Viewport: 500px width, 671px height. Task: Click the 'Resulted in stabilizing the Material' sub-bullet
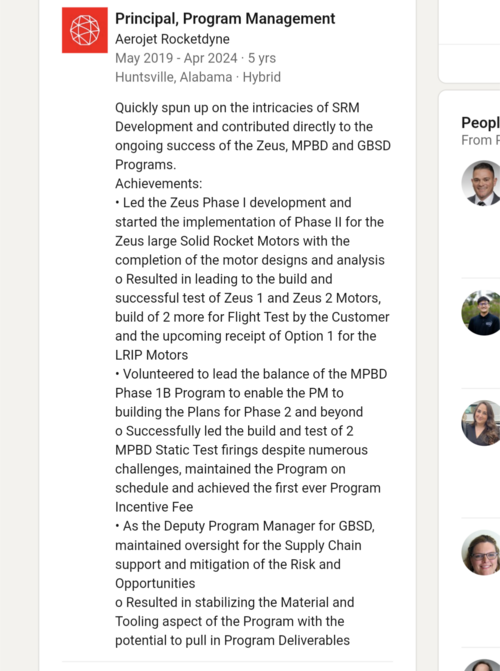235,621
